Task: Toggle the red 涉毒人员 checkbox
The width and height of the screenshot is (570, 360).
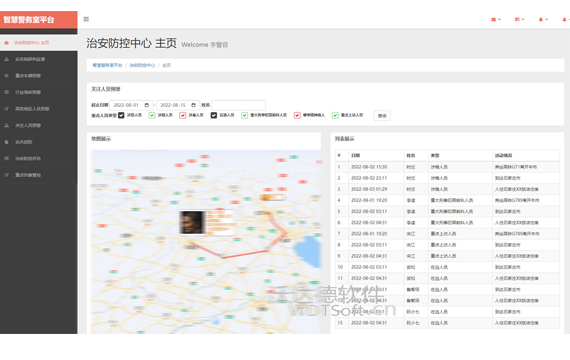Action: click(182, 115)
